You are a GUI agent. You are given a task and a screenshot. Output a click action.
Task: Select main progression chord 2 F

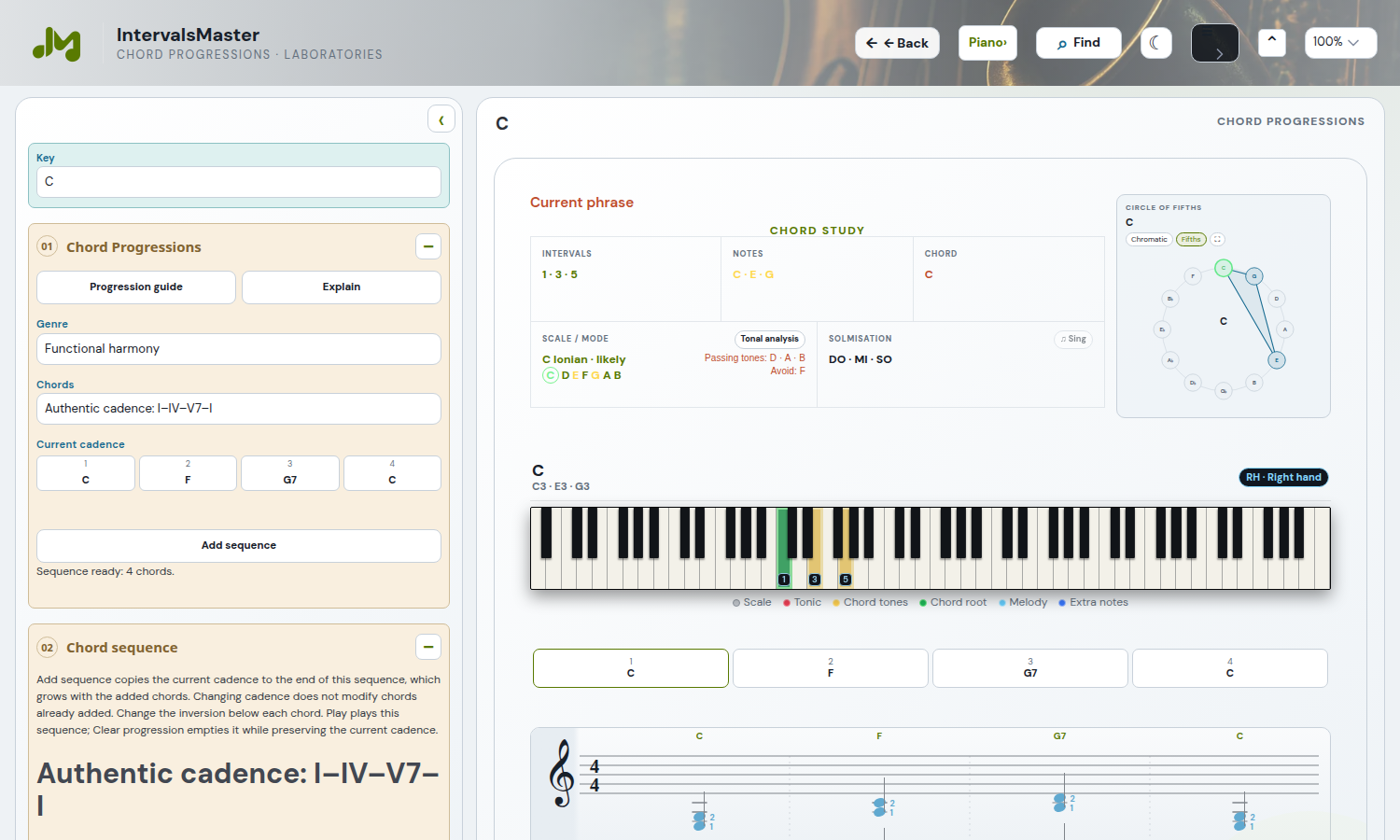tap(831, 668)
